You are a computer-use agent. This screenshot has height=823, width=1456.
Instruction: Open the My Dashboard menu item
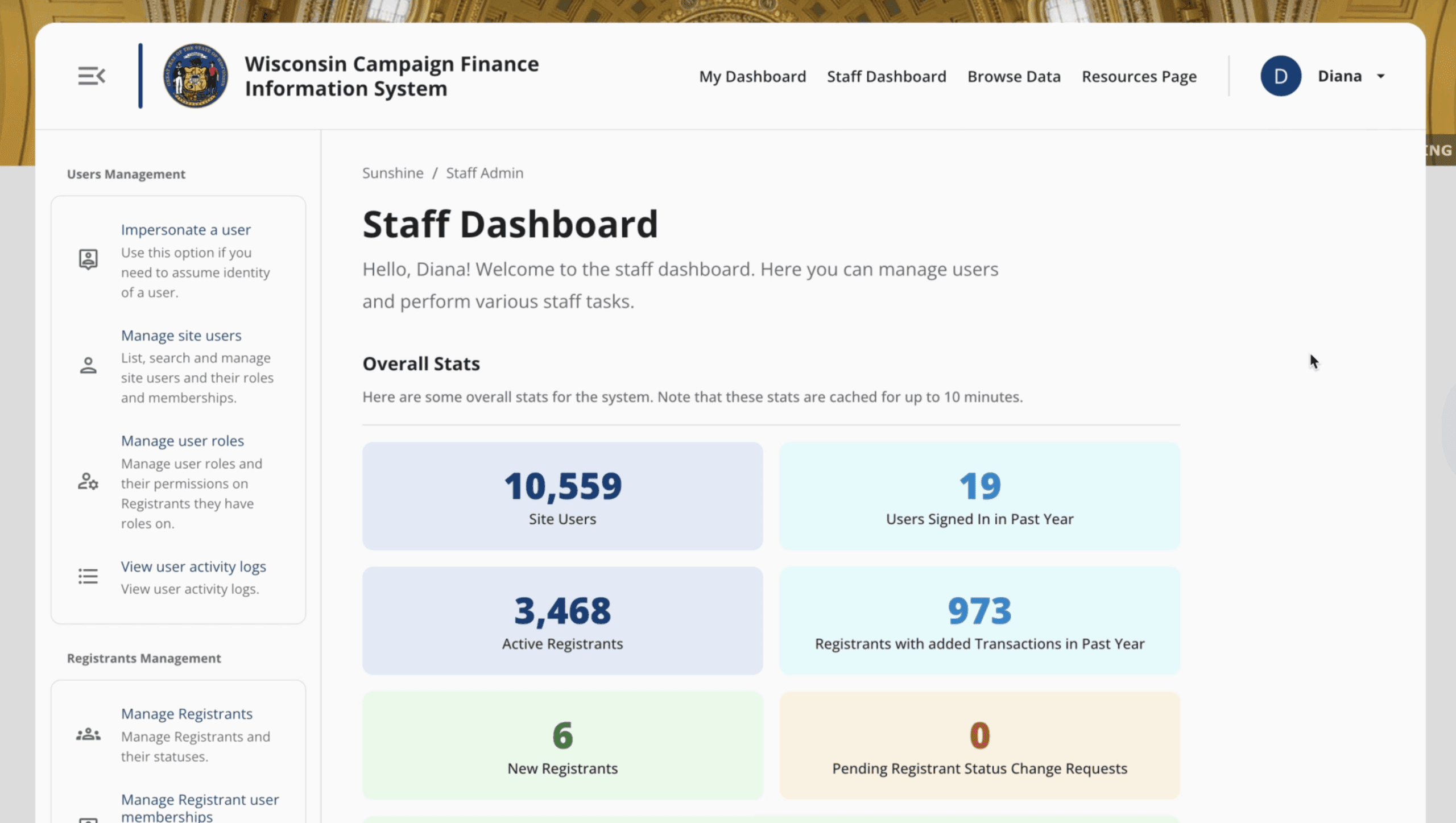[752, 76]
